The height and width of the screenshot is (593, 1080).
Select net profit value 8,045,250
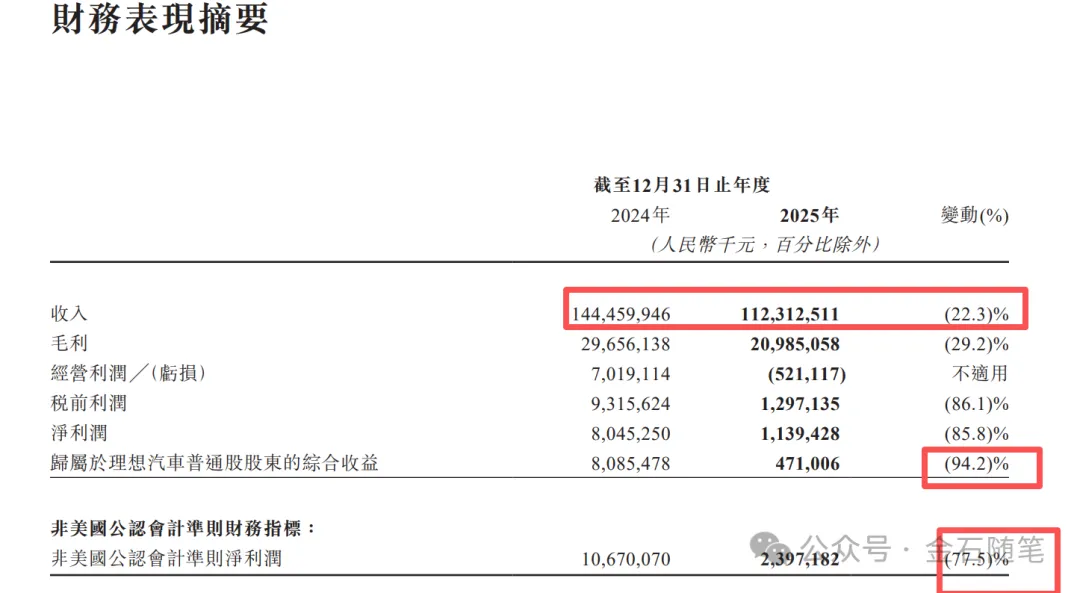click(x=630, y=434)
